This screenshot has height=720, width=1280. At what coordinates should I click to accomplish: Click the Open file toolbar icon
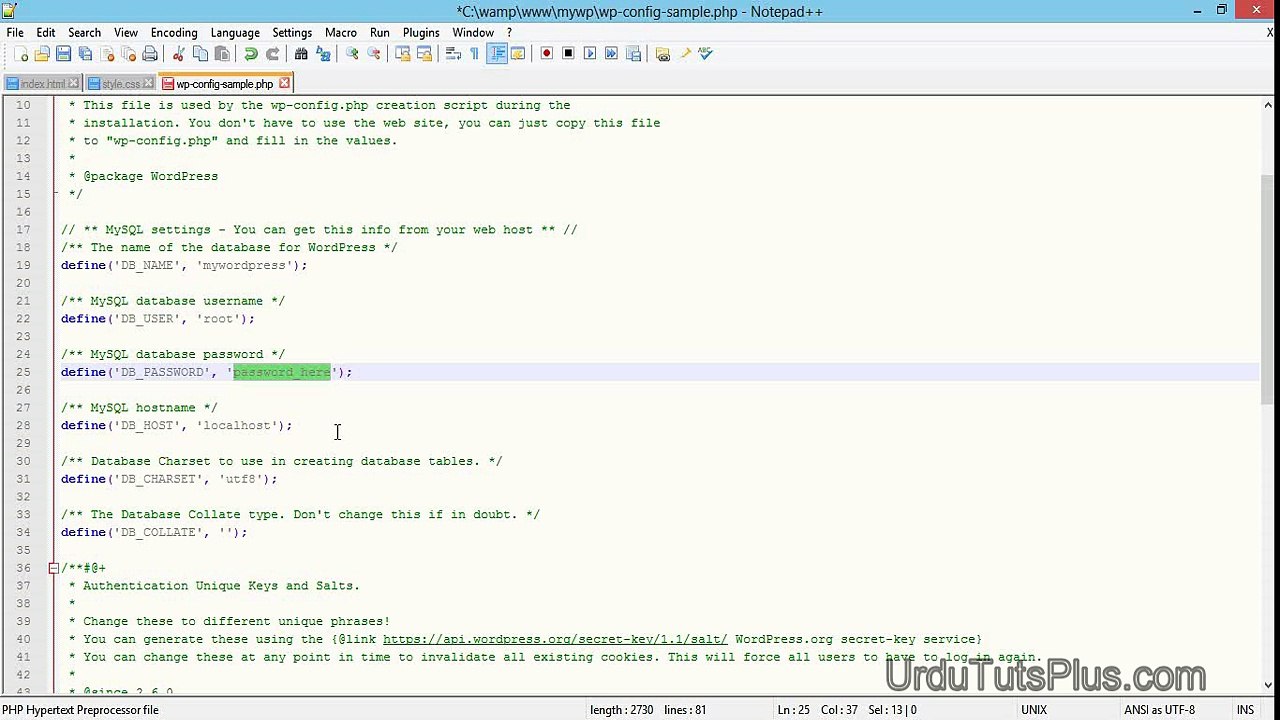point(42,53)
